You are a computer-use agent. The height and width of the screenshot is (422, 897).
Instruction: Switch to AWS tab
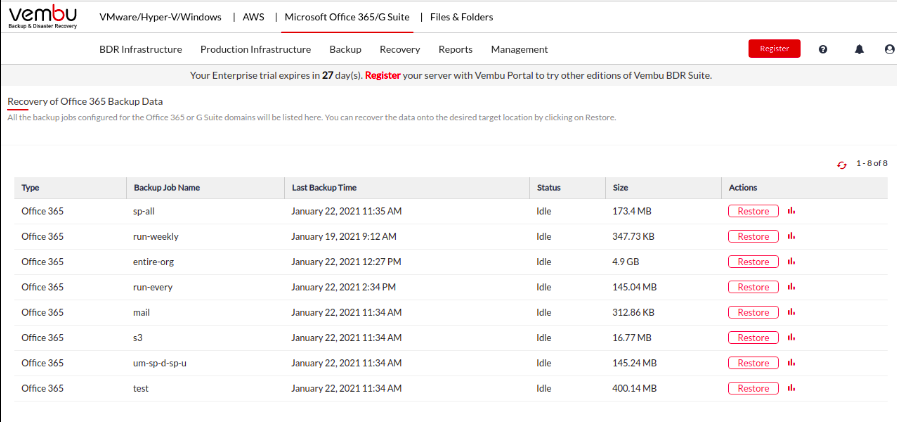click(x=253, y=17)
